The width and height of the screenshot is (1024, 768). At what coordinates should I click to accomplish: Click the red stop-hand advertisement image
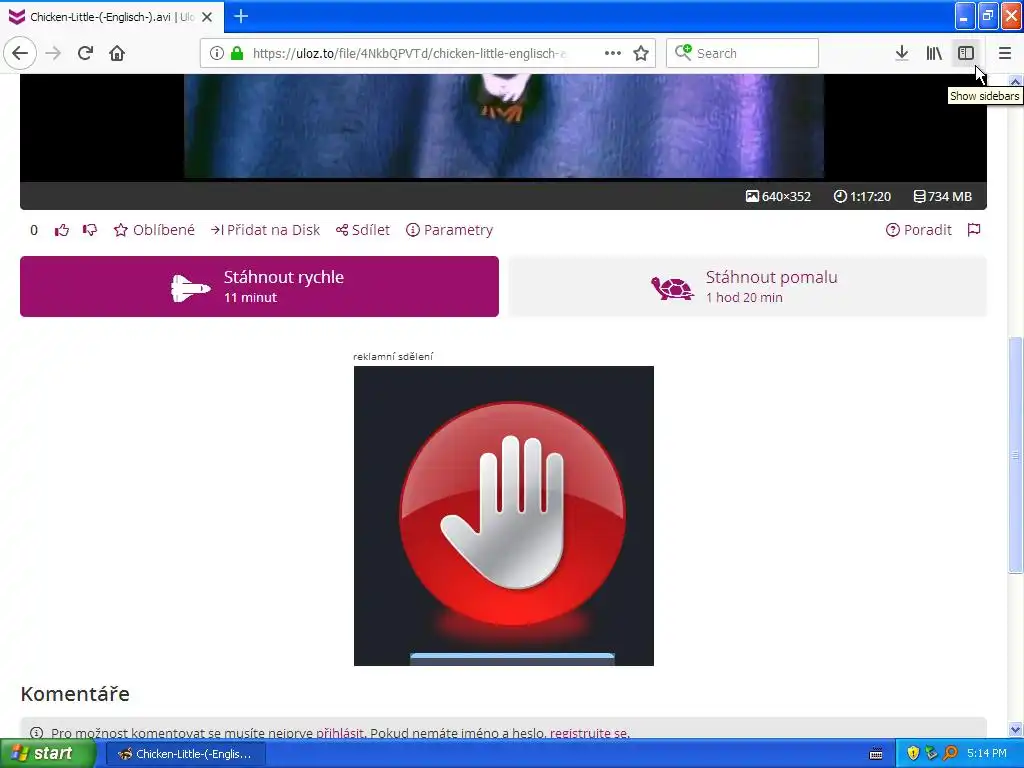[x=504, y=516]
